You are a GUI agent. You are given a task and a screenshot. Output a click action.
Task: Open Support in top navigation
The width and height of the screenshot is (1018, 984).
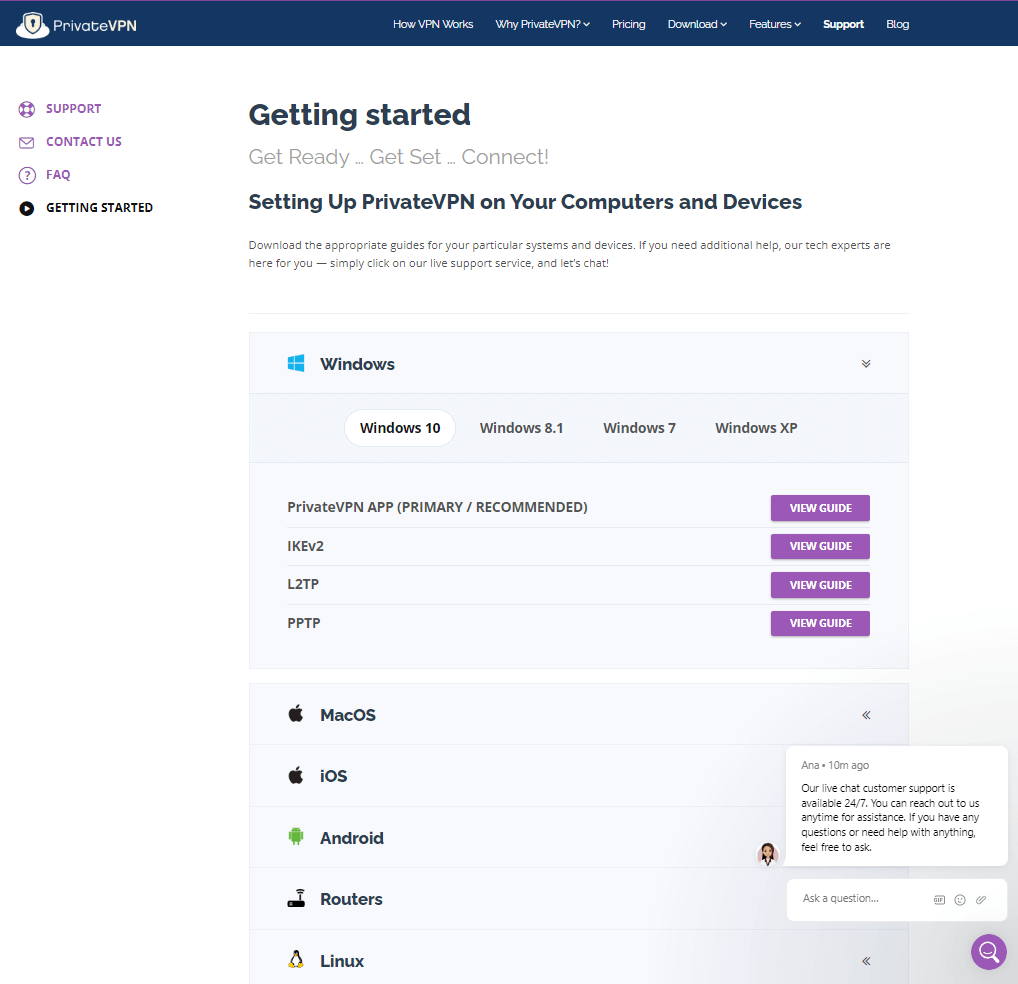coord(843,24)
